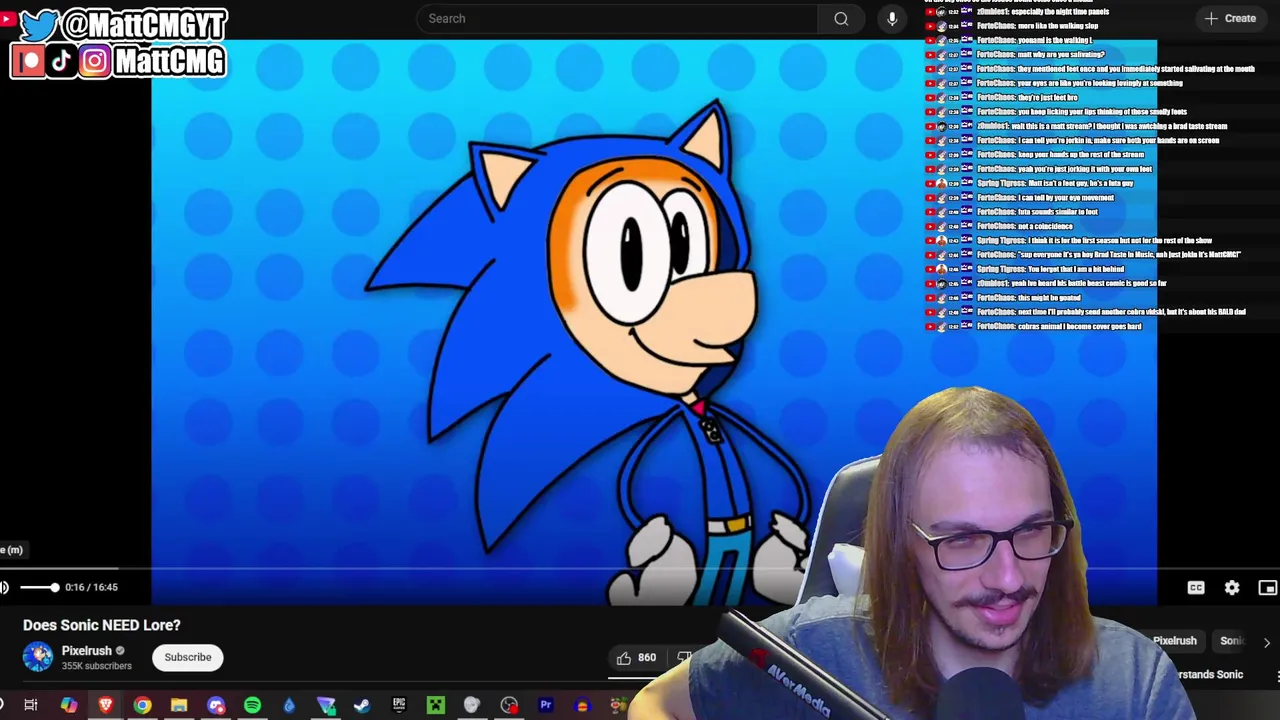Subscribe to the Pixelrush channel

coord(188,657)
